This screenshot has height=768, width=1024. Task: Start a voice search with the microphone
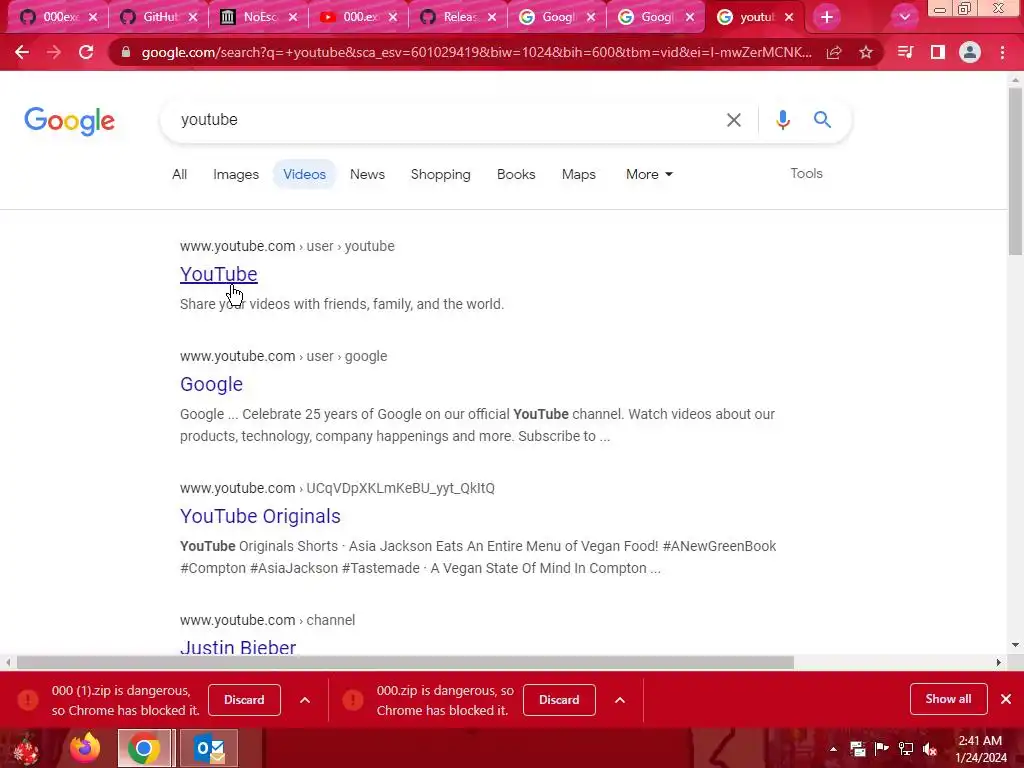(x=782, y=120)
